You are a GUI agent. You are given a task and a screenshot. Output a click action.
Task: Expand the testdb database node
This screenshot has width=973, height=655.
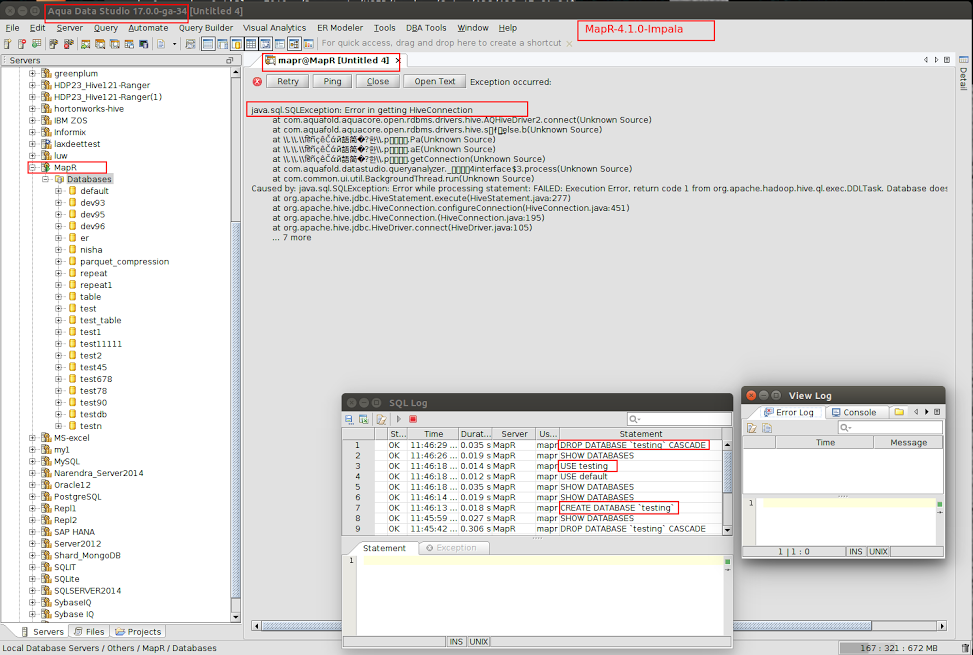pyautogui.click(x=58, y=414)
